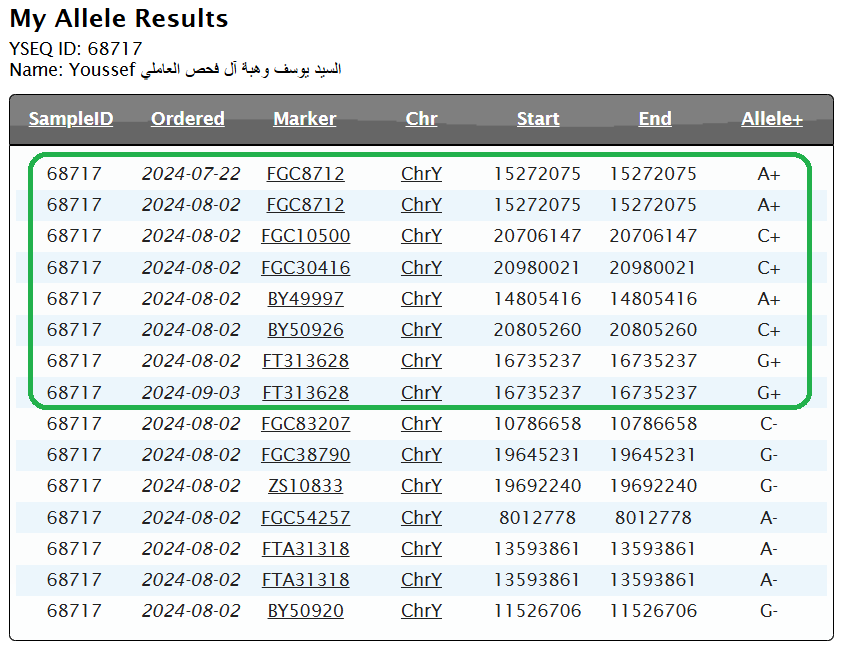
Task: Click ChrY in the BY49997 row
Action: (x=421, y=299)
